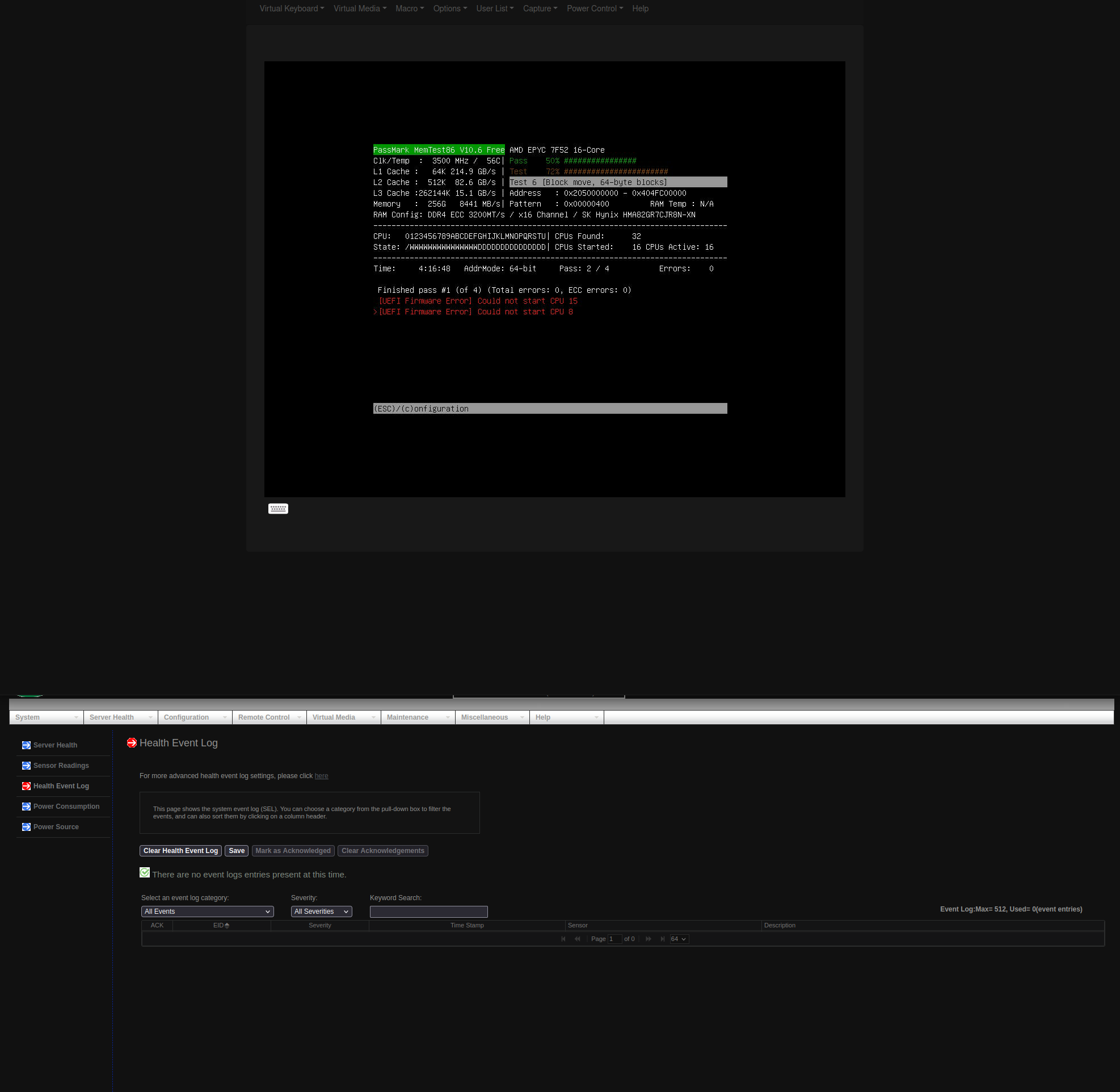Open the Virtual Media menu in KVM viewer

[x=360, y=9]
